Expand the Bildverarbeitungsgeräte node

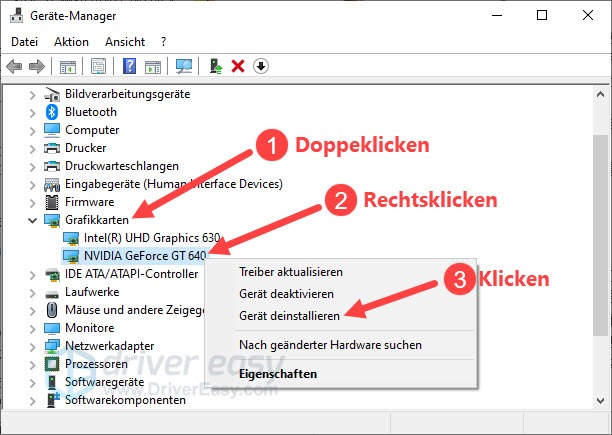(33, 95)
